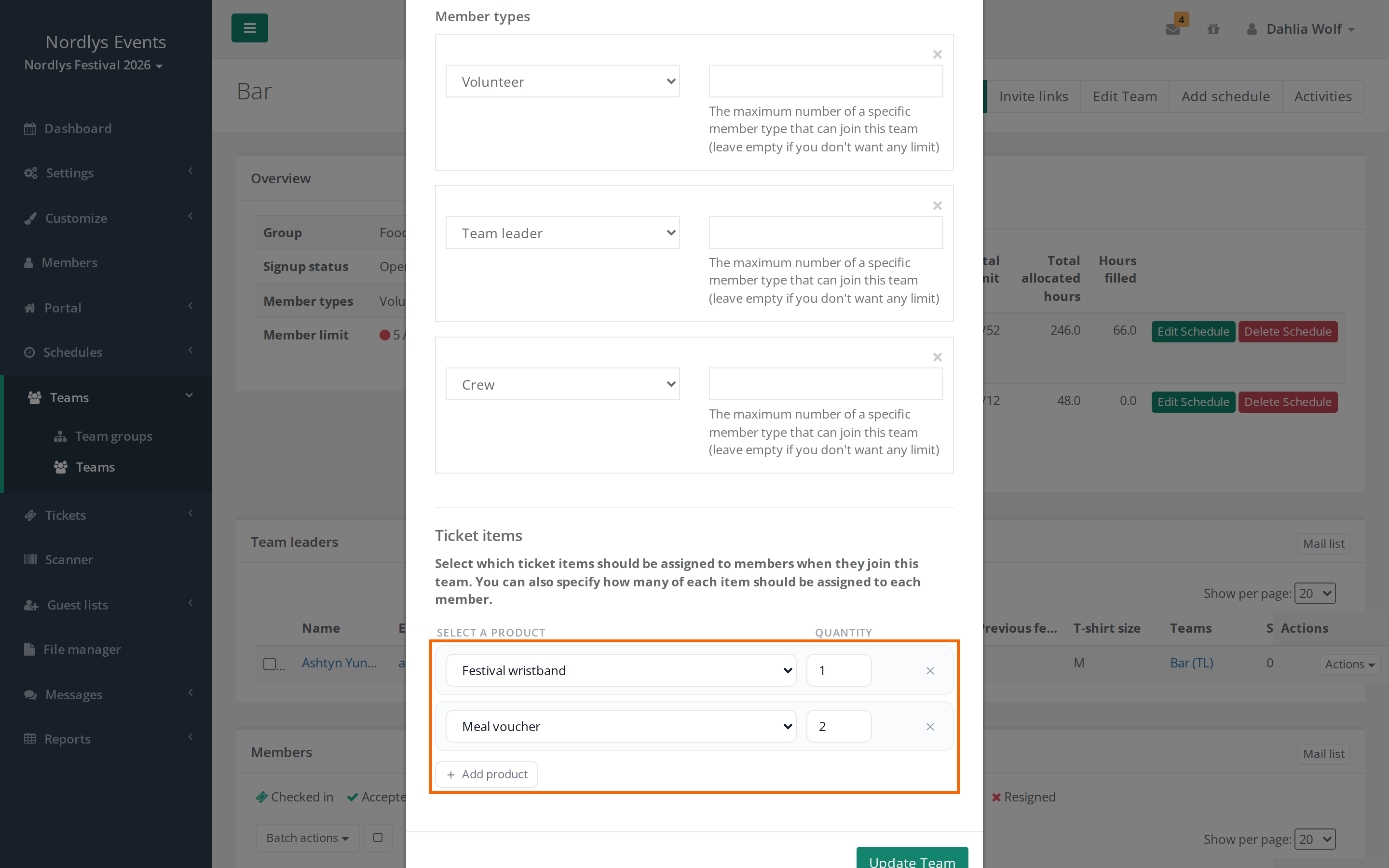Screen dimensions: 1389x868
Task: Open the Crew member type dropdown
Action: pyautogui.click(x=562, y=384)
